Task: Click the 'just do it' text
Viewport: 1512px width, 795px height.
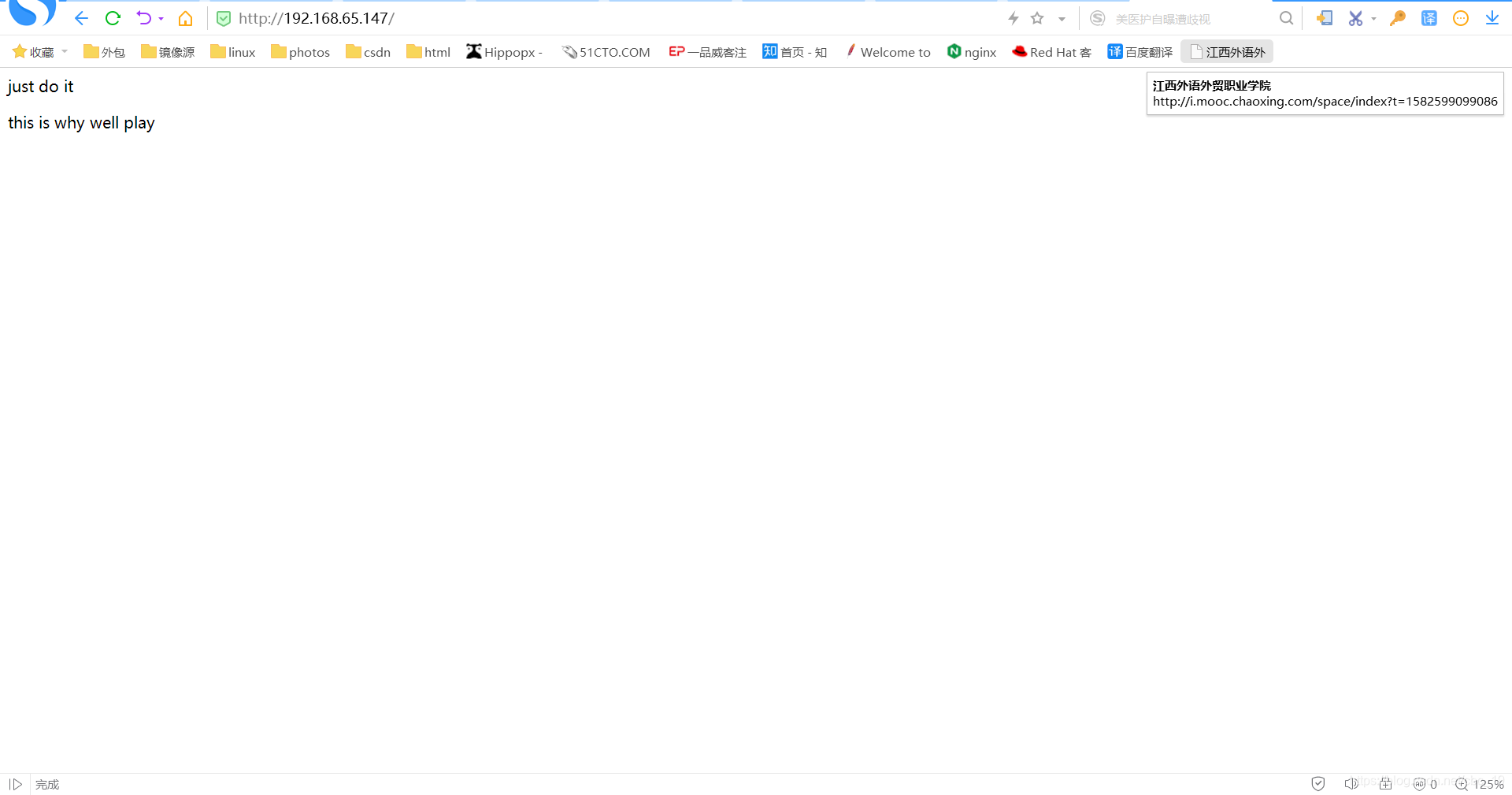Action: coord(40,87)
